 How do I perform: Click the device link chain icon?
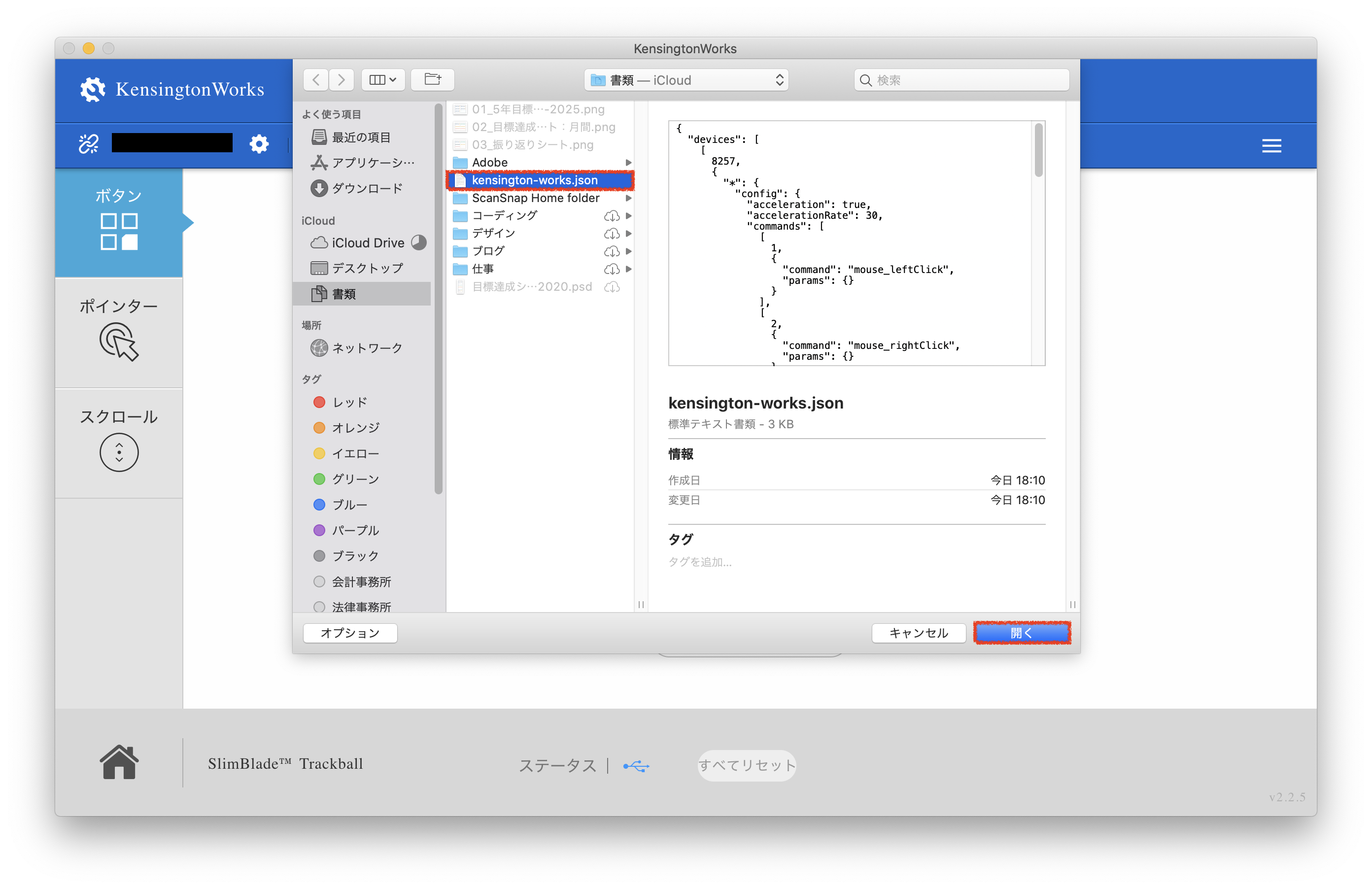click(x=89, y=143)
